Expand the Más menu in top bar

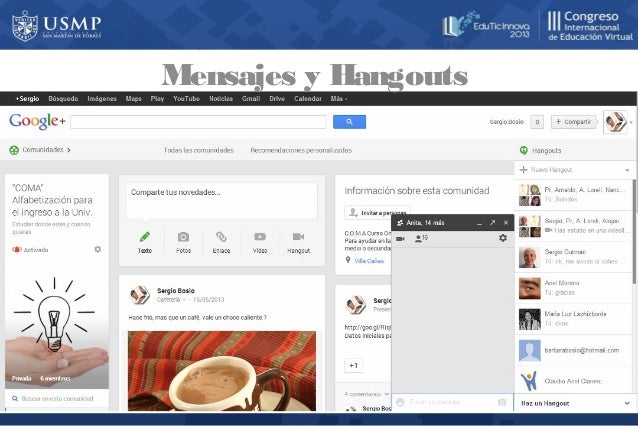coord(339,98)
